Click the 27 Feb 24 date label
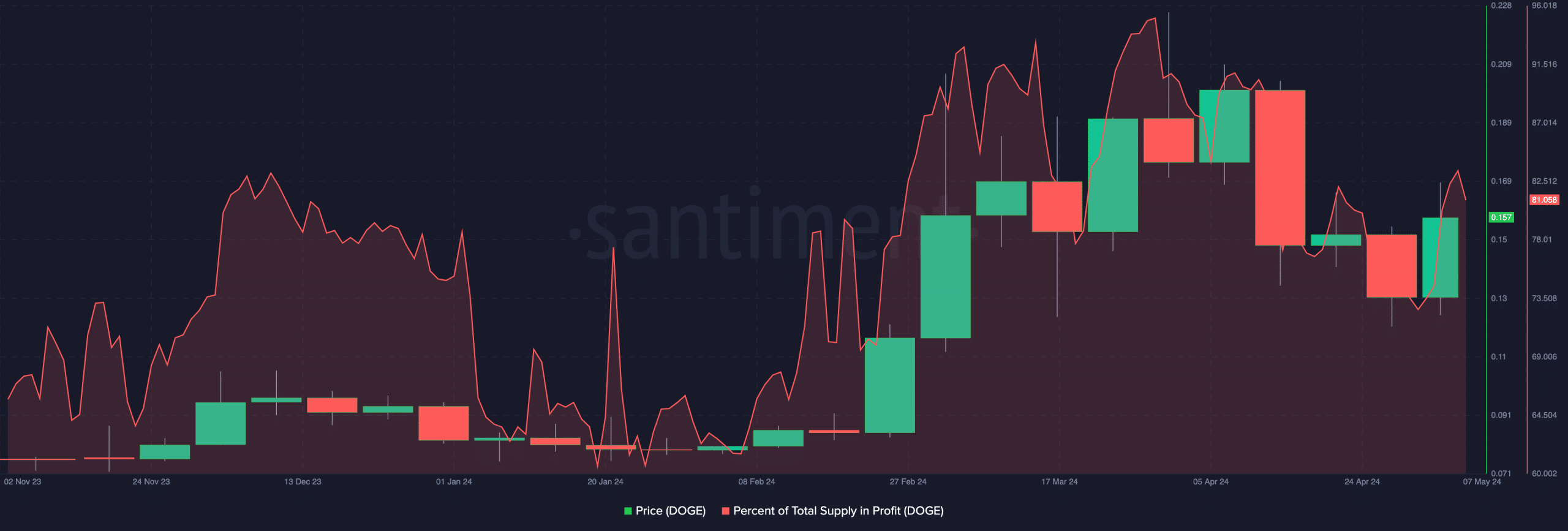Viewport: 1568px width, 531px height. pyautogui.click(x=908, y=481)
